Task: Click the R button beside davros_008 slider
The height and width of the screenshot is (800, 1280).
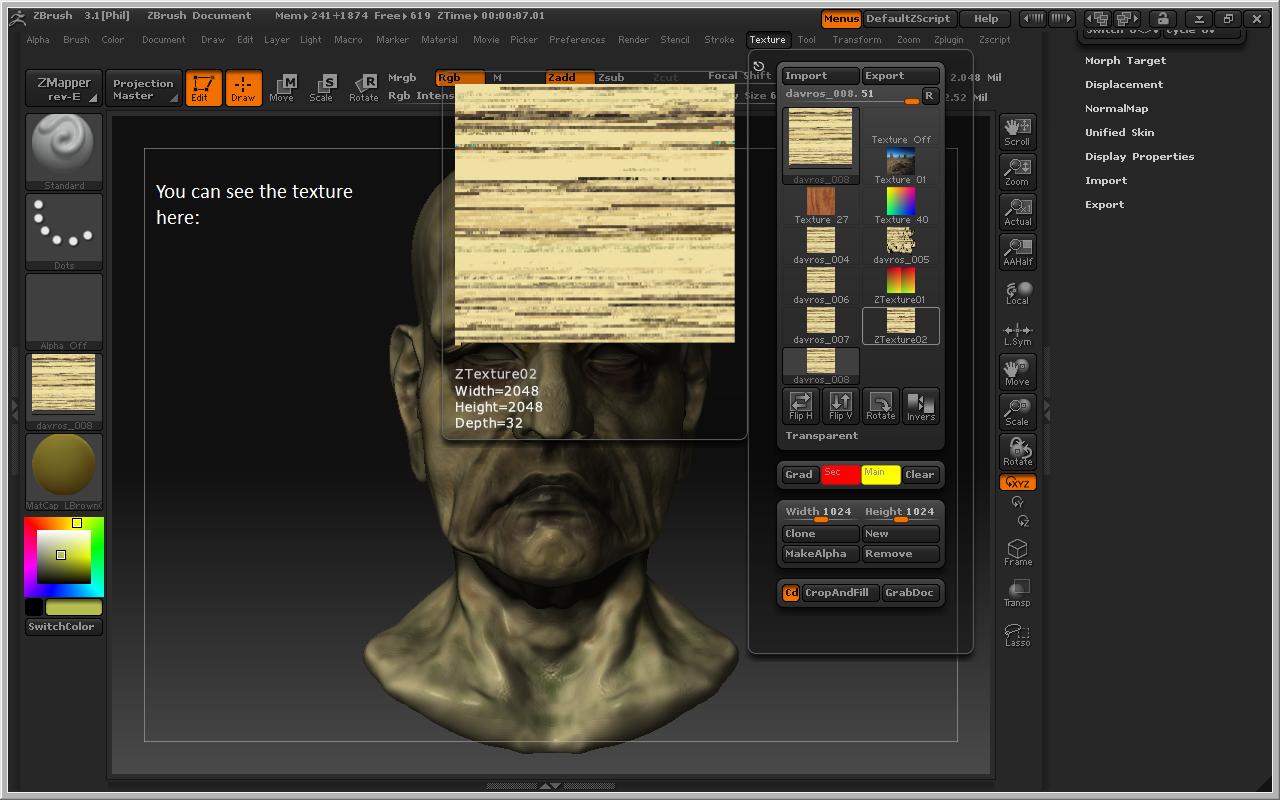Action: click(930, 95)
